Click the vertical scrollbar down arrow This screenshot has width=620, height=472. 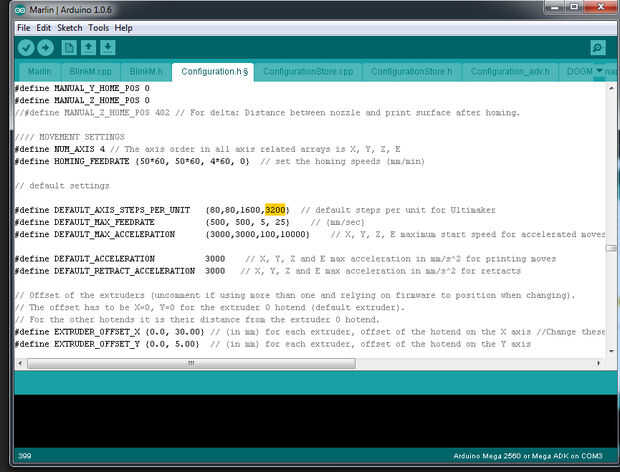click(x=611, y=351)
